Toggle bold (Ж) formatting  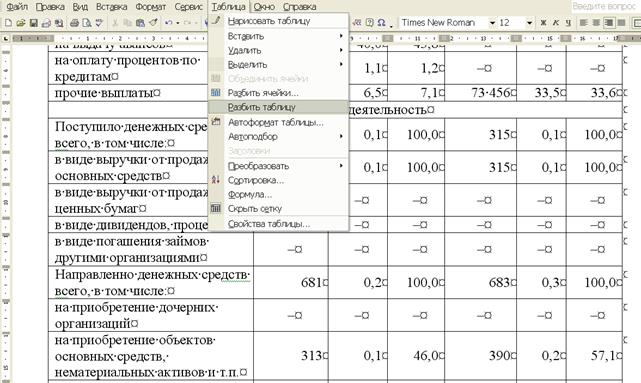(x=543, y=22)
